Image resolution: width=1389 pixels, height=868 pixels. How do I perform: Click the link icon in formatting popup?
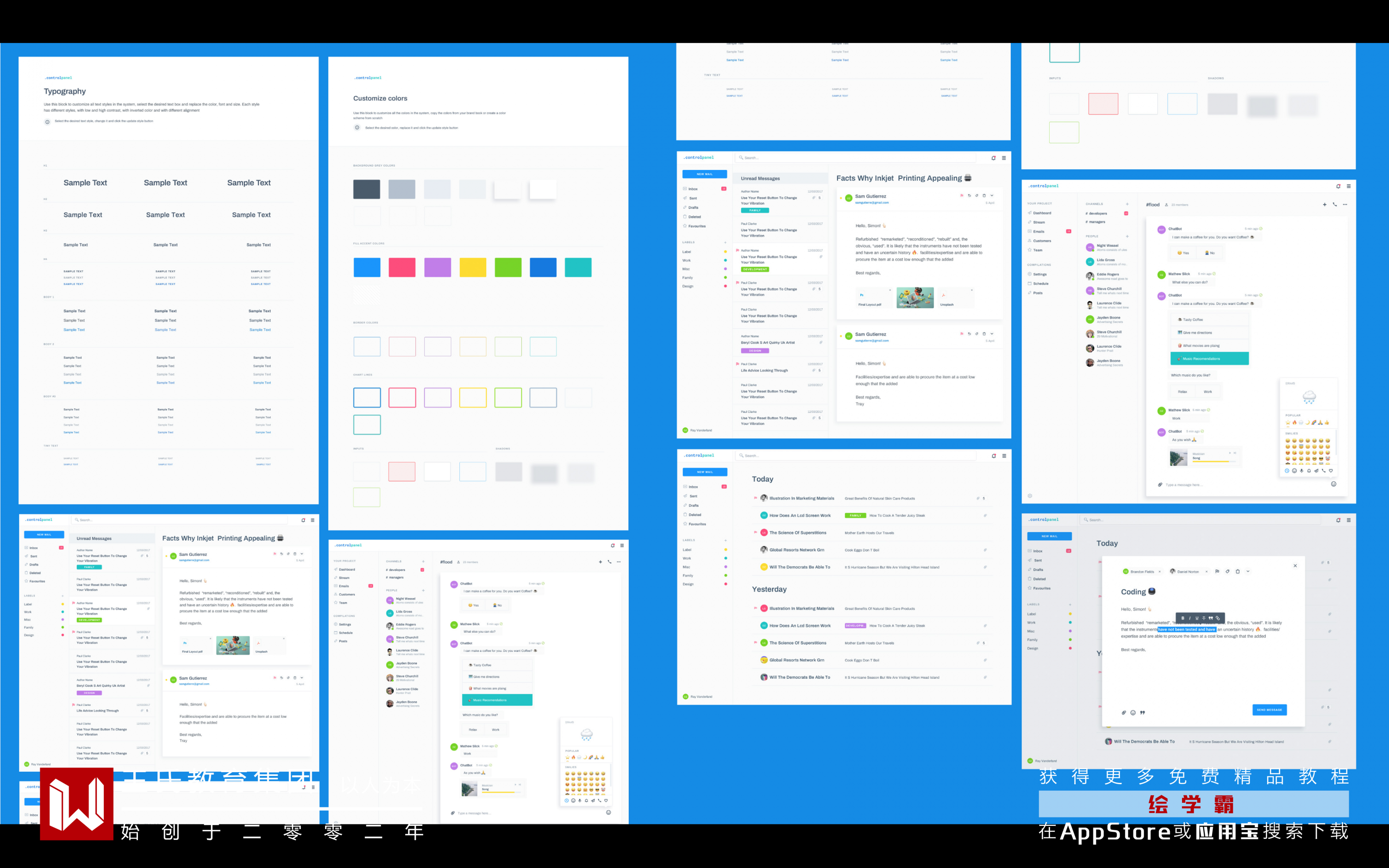pyautogui.click(x=1218, y=618)
